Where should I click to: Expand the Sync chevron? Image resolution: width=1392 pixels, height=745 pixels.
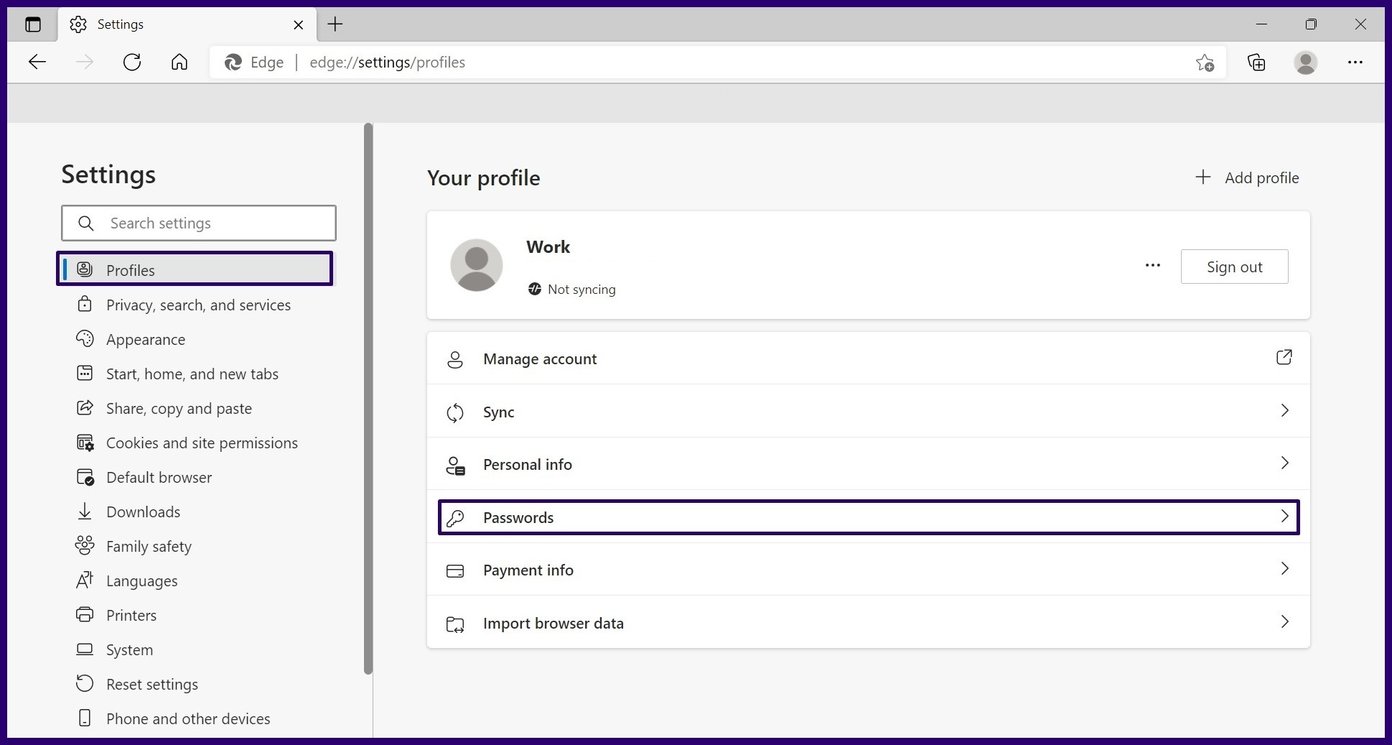tap(1285, 411)
